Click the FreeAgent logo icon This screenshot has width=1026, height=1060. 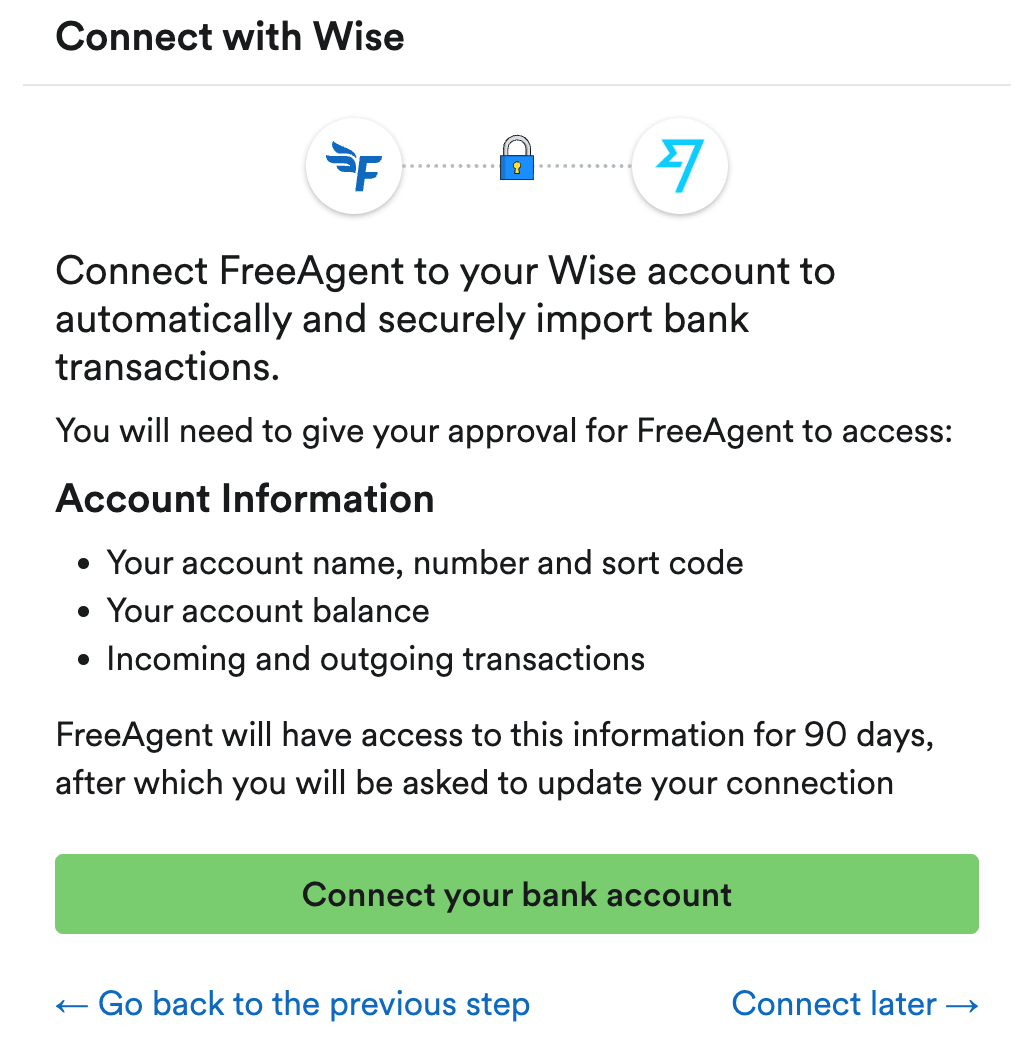[354, 166]
